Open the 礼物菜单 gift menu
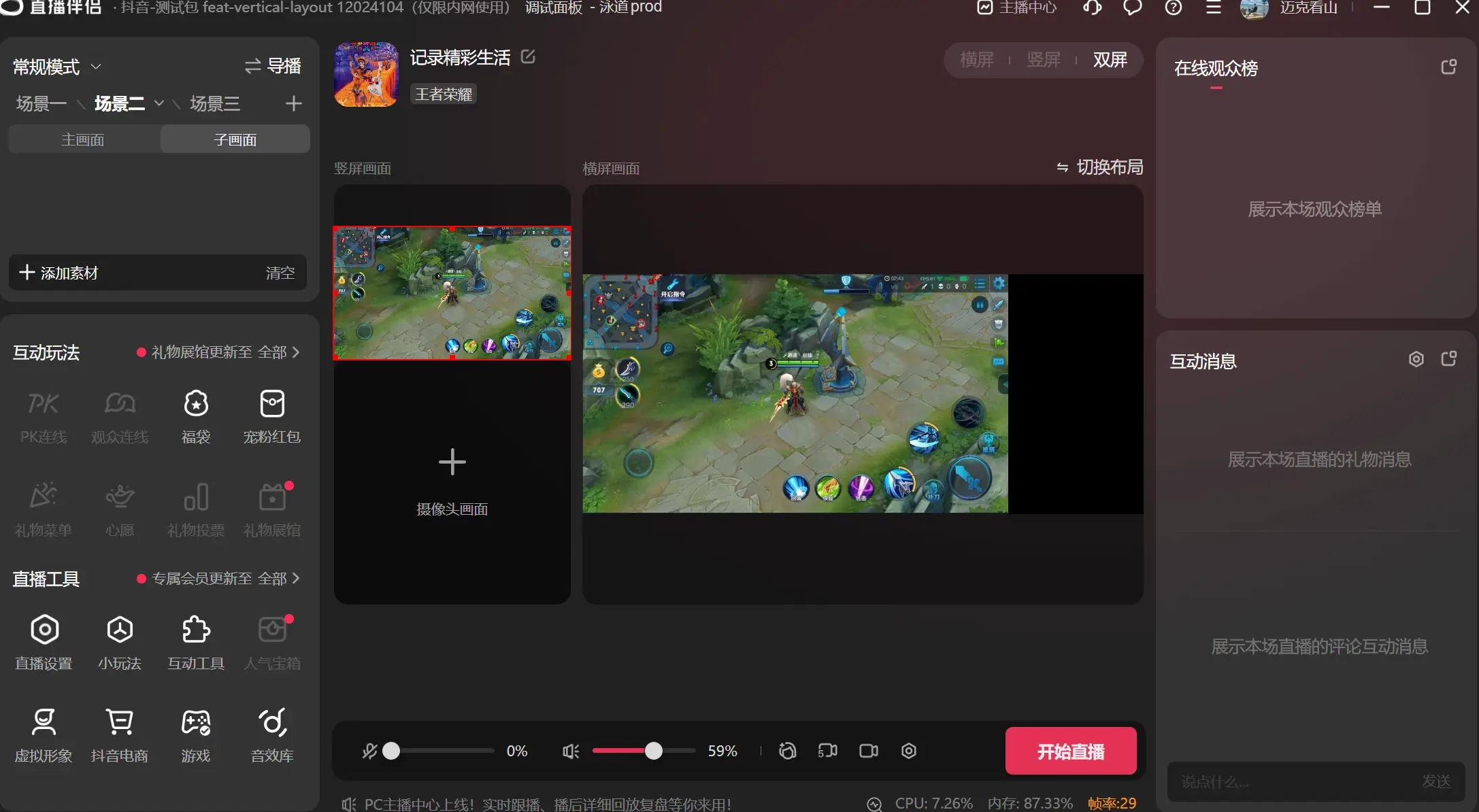Screen dimensions: 1479x812 tap(43, 509)
